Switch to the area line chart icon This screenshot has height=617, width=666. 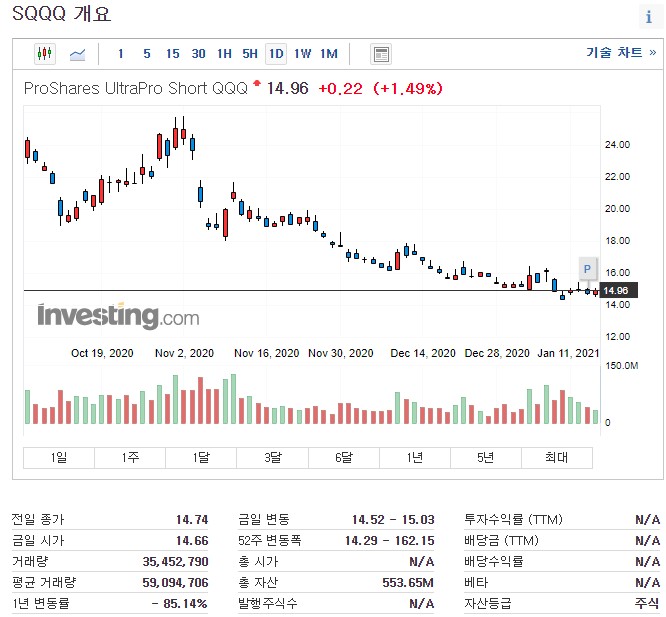77,54
